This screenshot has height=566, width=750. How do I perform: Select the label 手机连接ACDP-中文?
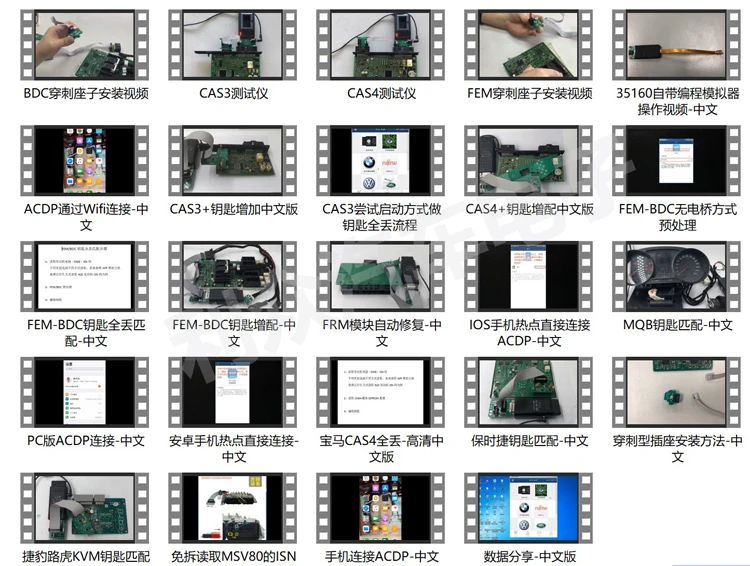click(381, 556)
